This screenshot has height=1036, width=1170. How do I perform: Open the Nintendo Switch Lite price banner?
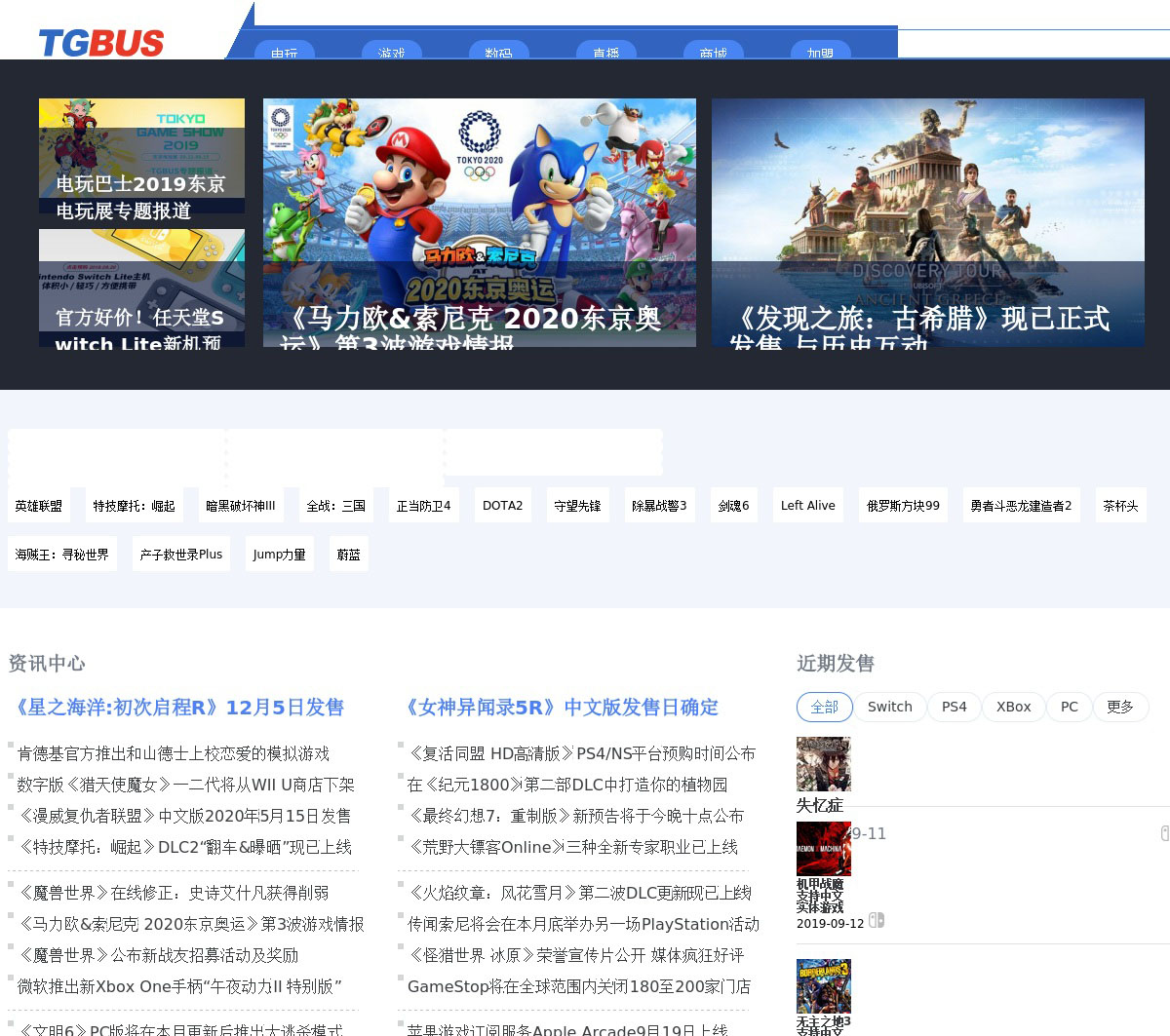[x=141, y=288]
